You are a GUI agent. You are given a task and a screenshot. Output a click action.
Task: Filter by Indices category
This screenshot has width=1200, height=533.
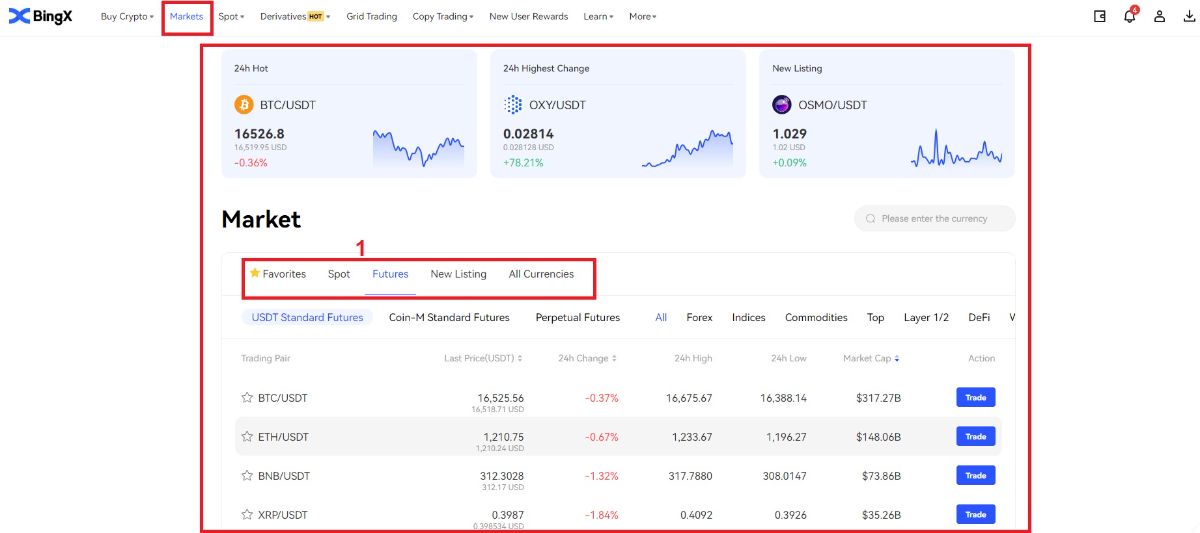pos(748,317)
